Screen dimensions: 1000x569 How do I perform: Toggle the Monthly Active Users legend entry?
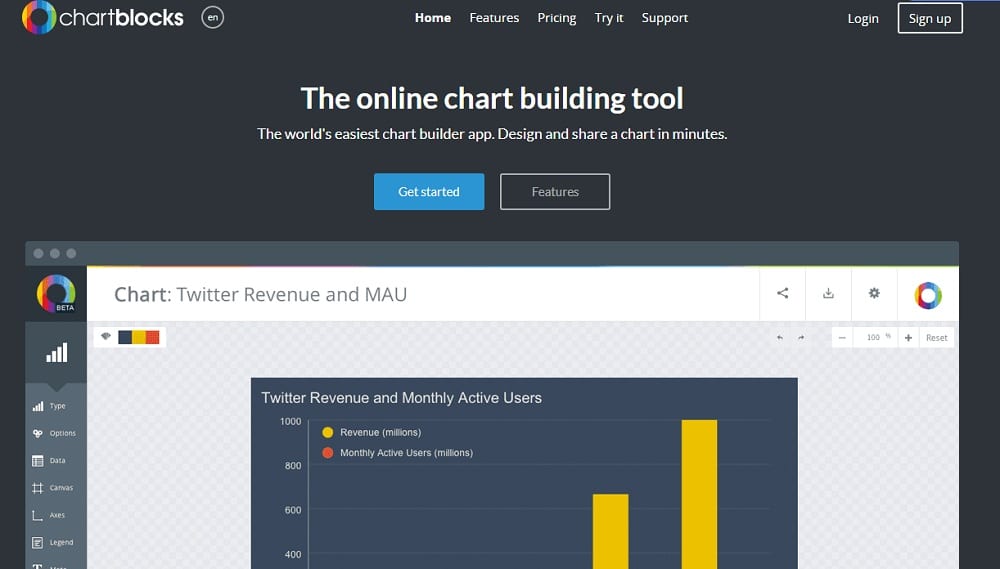(x=398, y=453)
